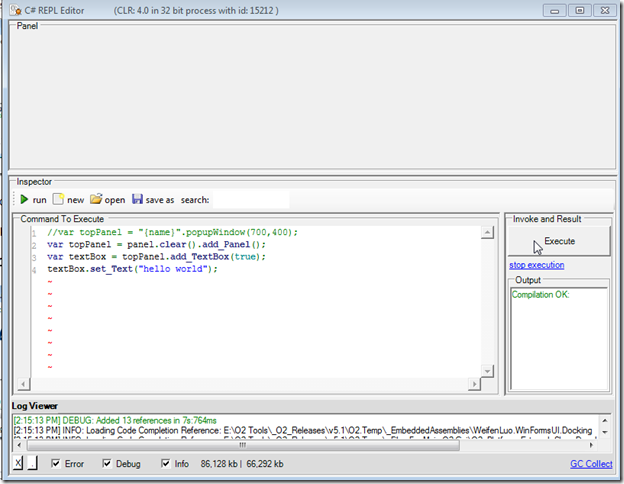Click Log Viewer scroll up arrow

[x=604, y=421]
